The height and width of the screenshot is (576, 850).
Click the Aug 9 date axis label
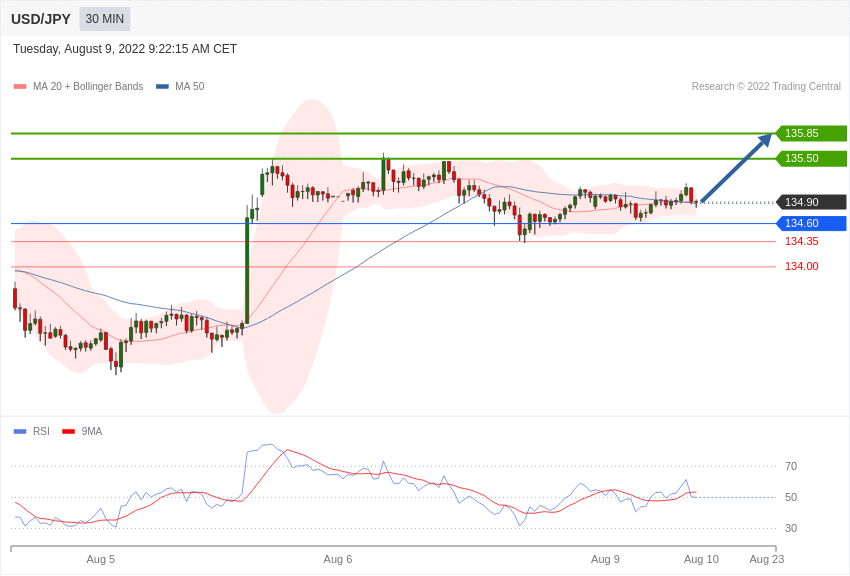(x=605, y=559)
